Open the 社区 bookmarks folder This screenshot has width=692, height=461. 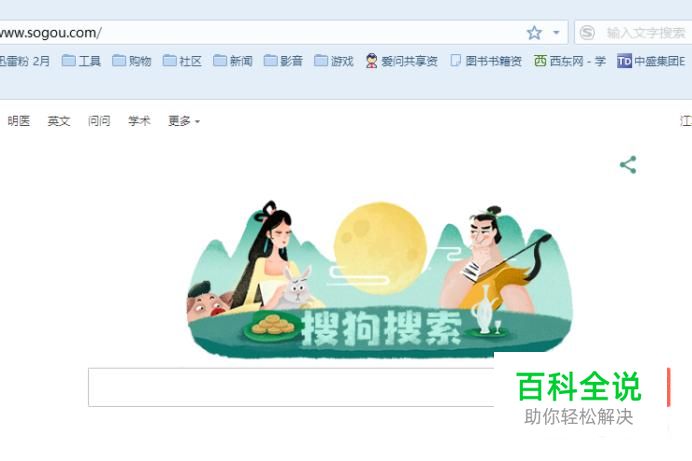coord(182,61)
